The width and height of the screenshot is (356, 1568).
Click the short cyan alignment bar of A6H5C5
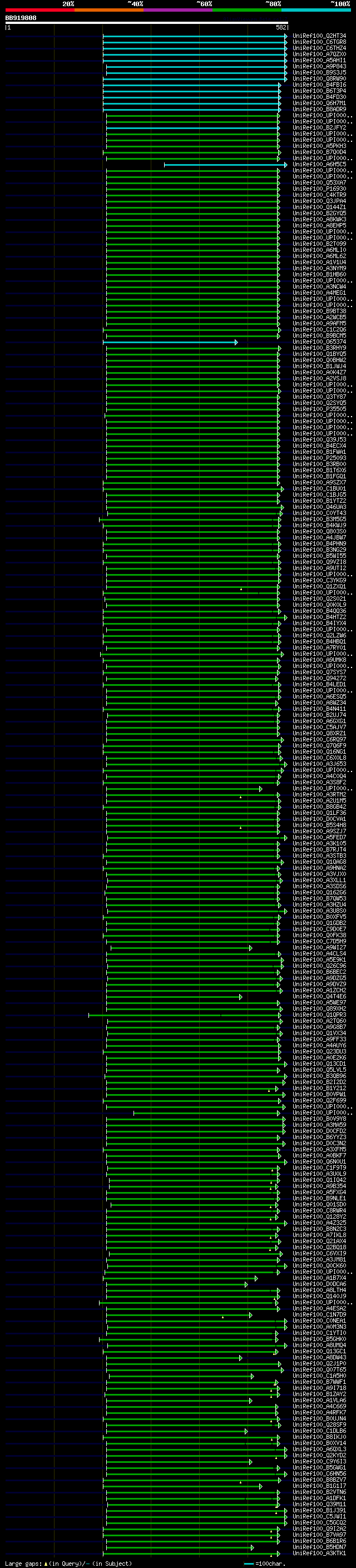(x=226, y=165)
